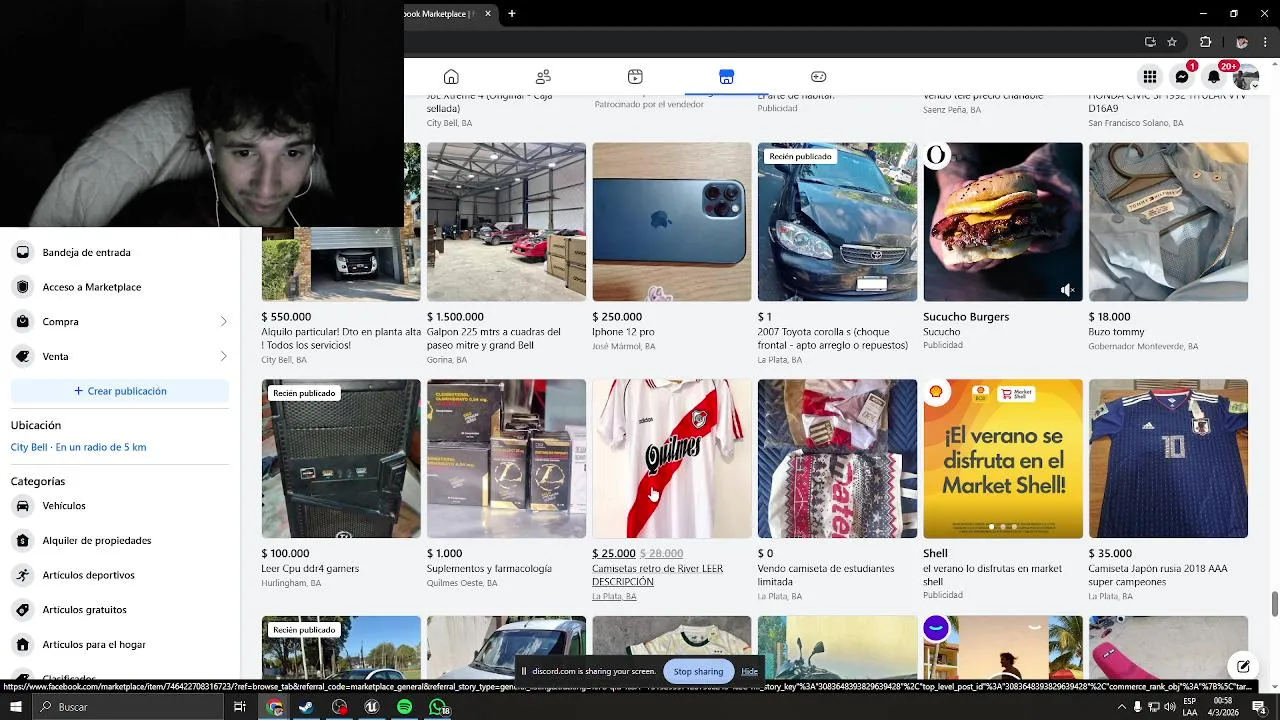1280x720 pixels.
Task: Open the 2007 Toyota corolla listing photo
Action: pyautogui.click(x=837, y=222)
